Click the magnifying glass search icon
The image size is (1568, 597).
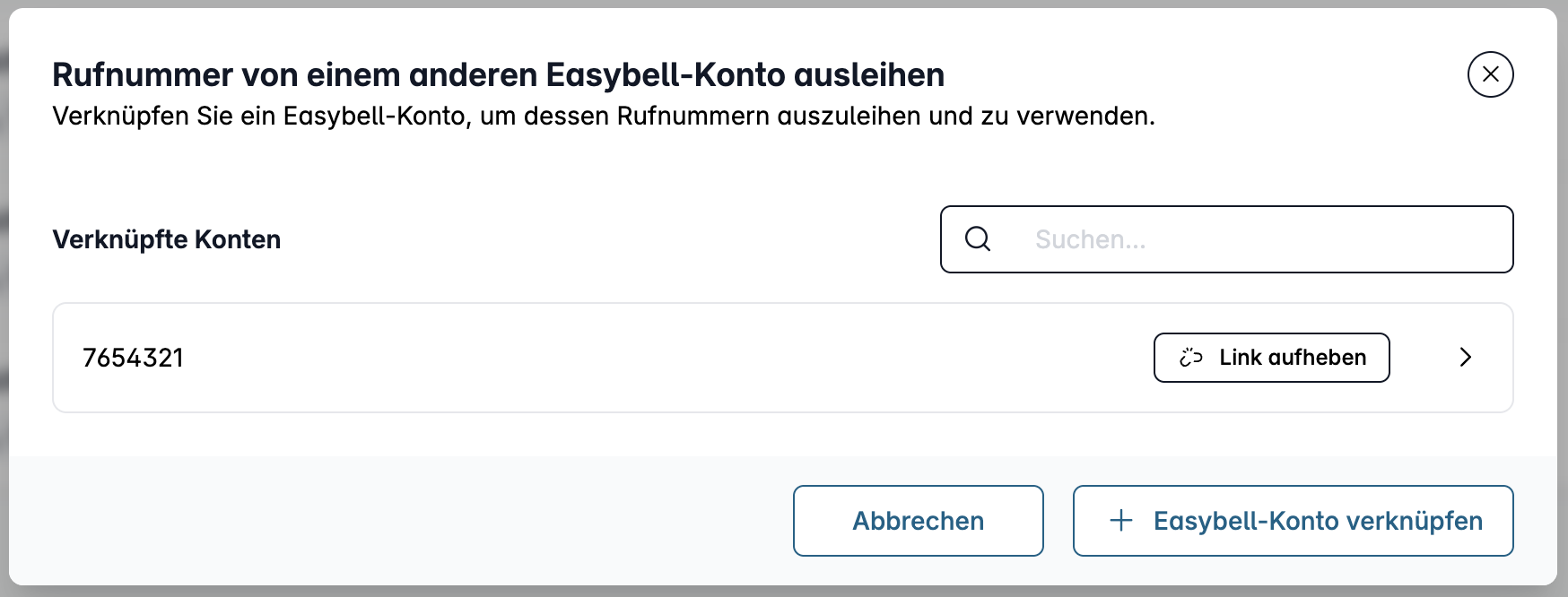click(x=978, y=239)
